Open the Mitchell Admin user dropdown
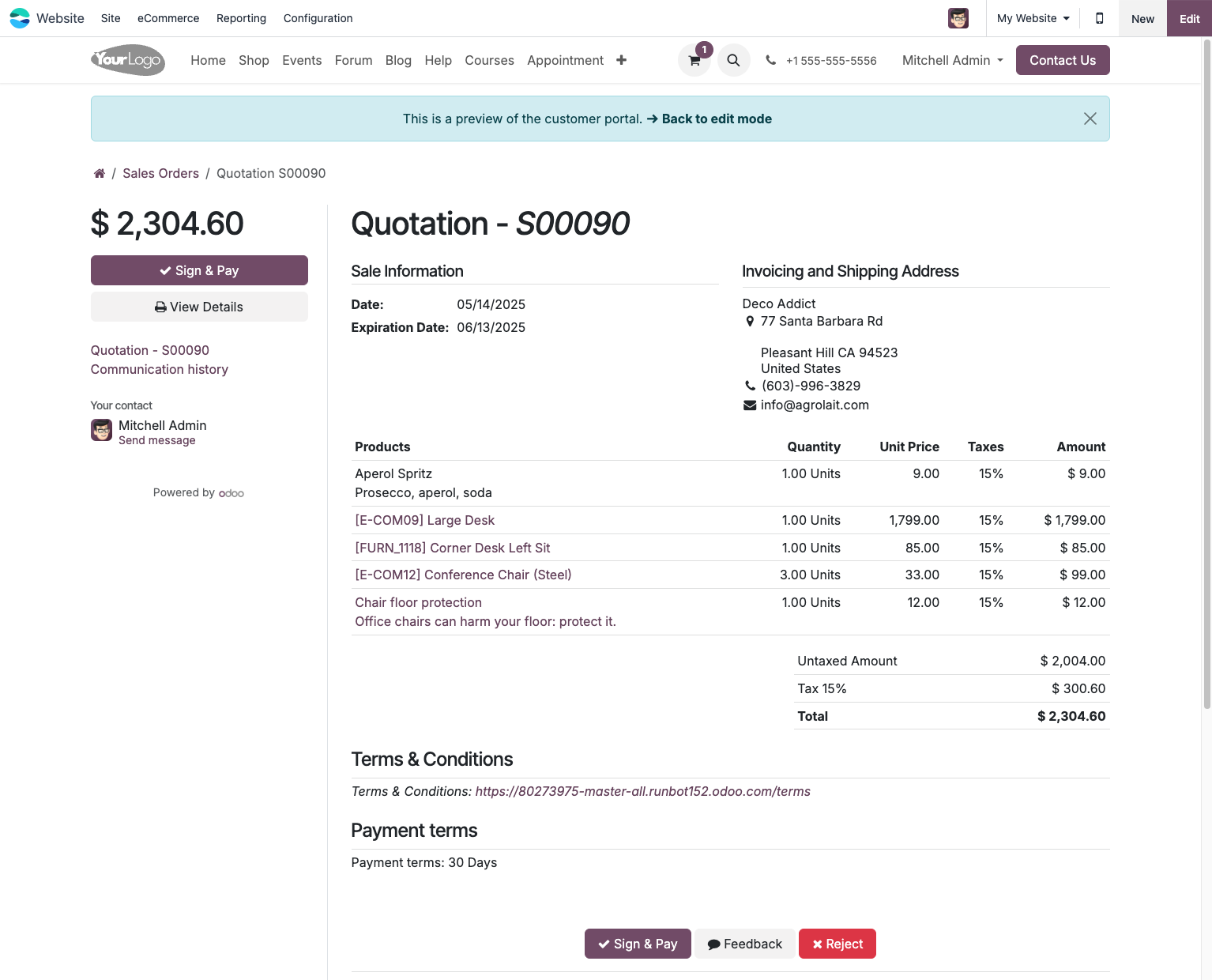 (x=953, y=60)
